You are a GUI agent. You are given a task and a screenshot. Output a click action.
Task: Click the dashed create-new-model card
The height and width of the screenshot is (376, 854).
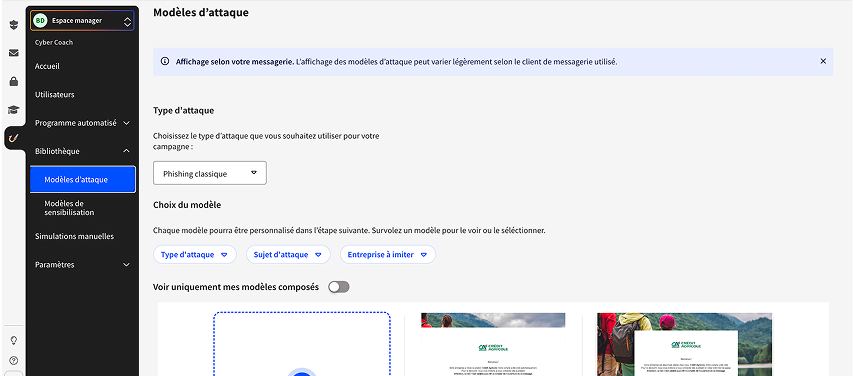point(302,344)
